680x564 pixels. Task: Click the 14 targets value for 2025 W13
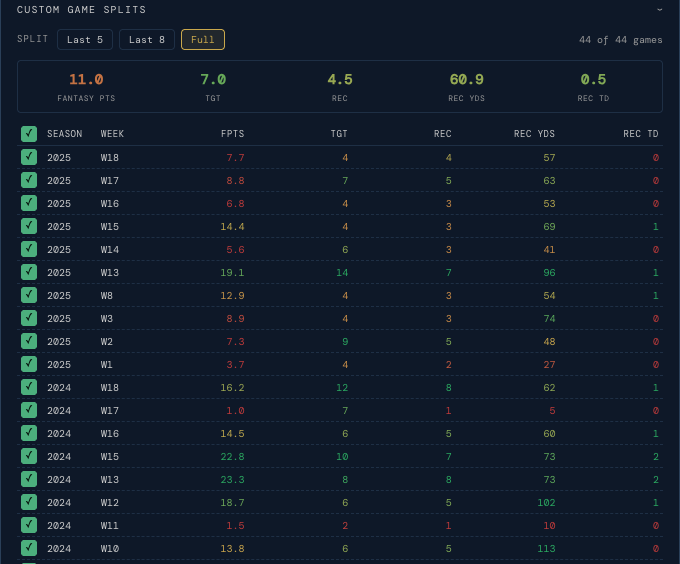342,273
